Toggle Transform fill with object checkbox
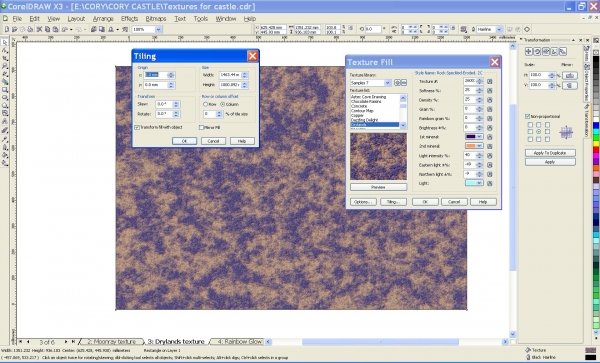The height and width of the screenshot is (363, 600). [137, 127]
